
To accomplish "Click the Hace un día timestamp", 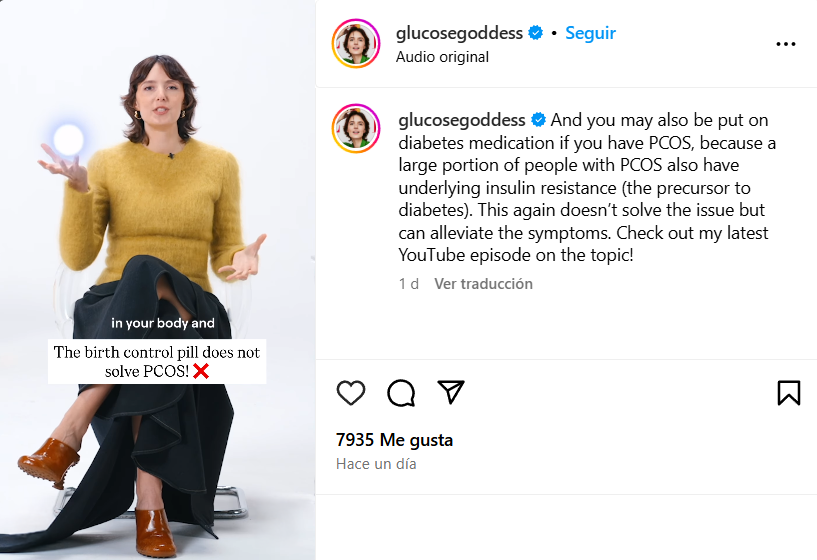I will [x=376, y=464].
